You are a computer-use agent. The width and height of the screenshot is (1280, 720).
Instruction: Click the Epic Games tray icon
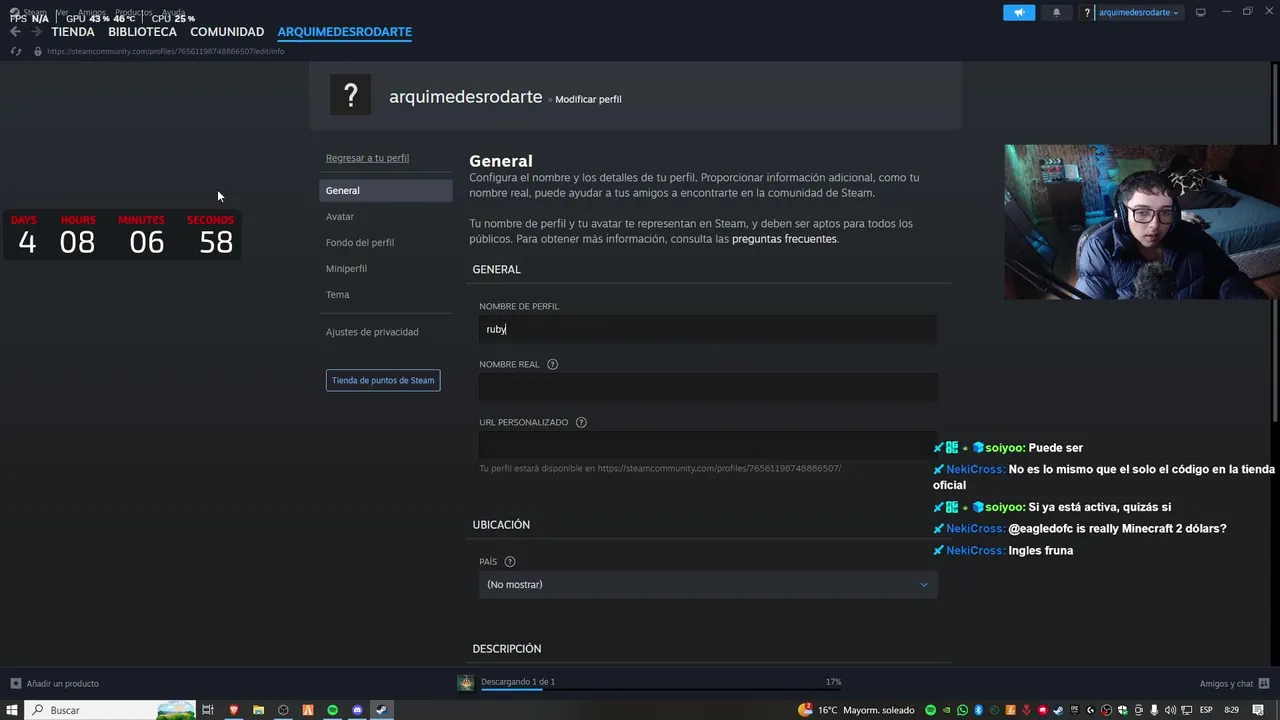pyautogui.click(x=1074, y=710)
